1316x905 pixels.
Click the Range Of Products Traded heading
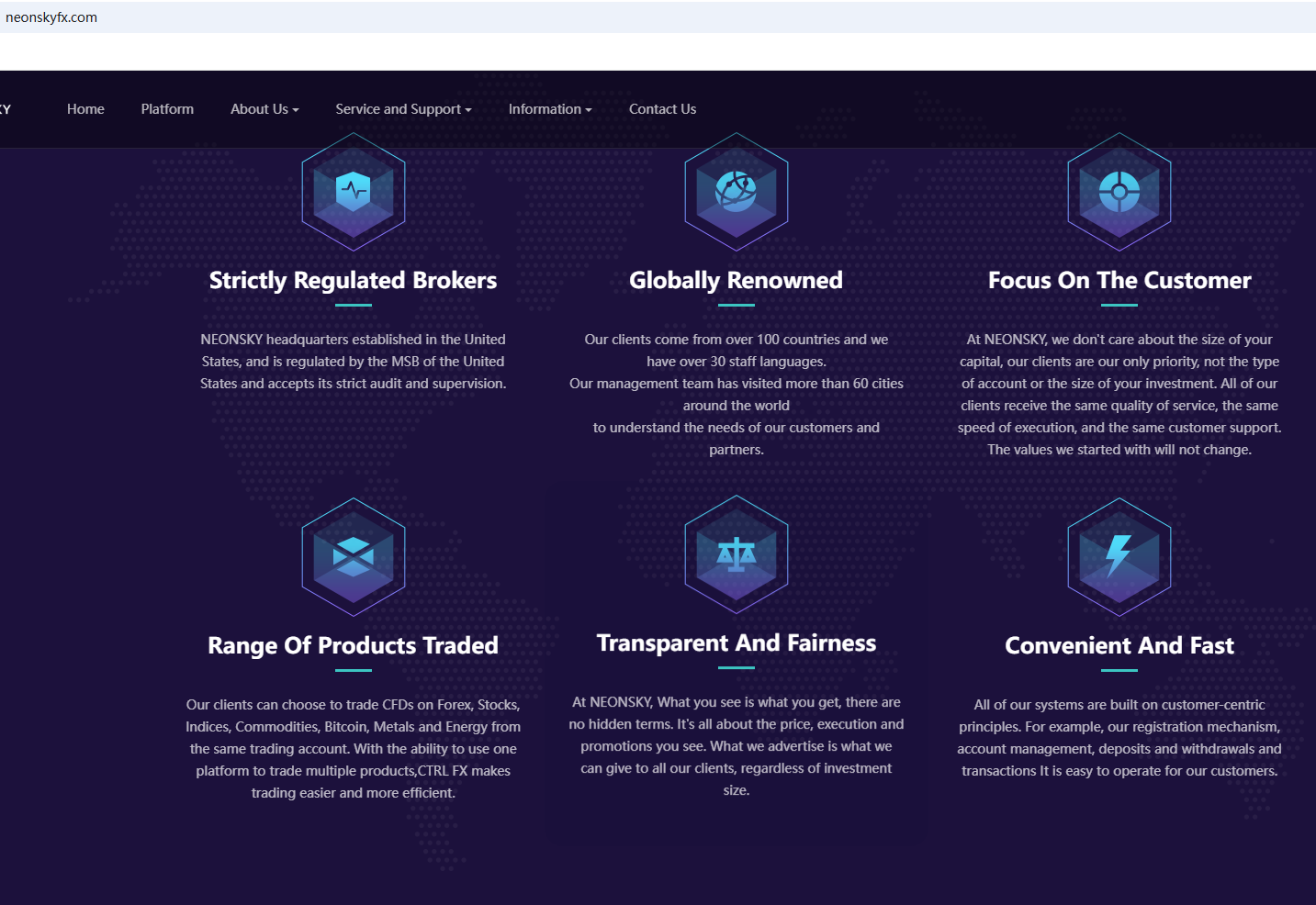[354, 645]
